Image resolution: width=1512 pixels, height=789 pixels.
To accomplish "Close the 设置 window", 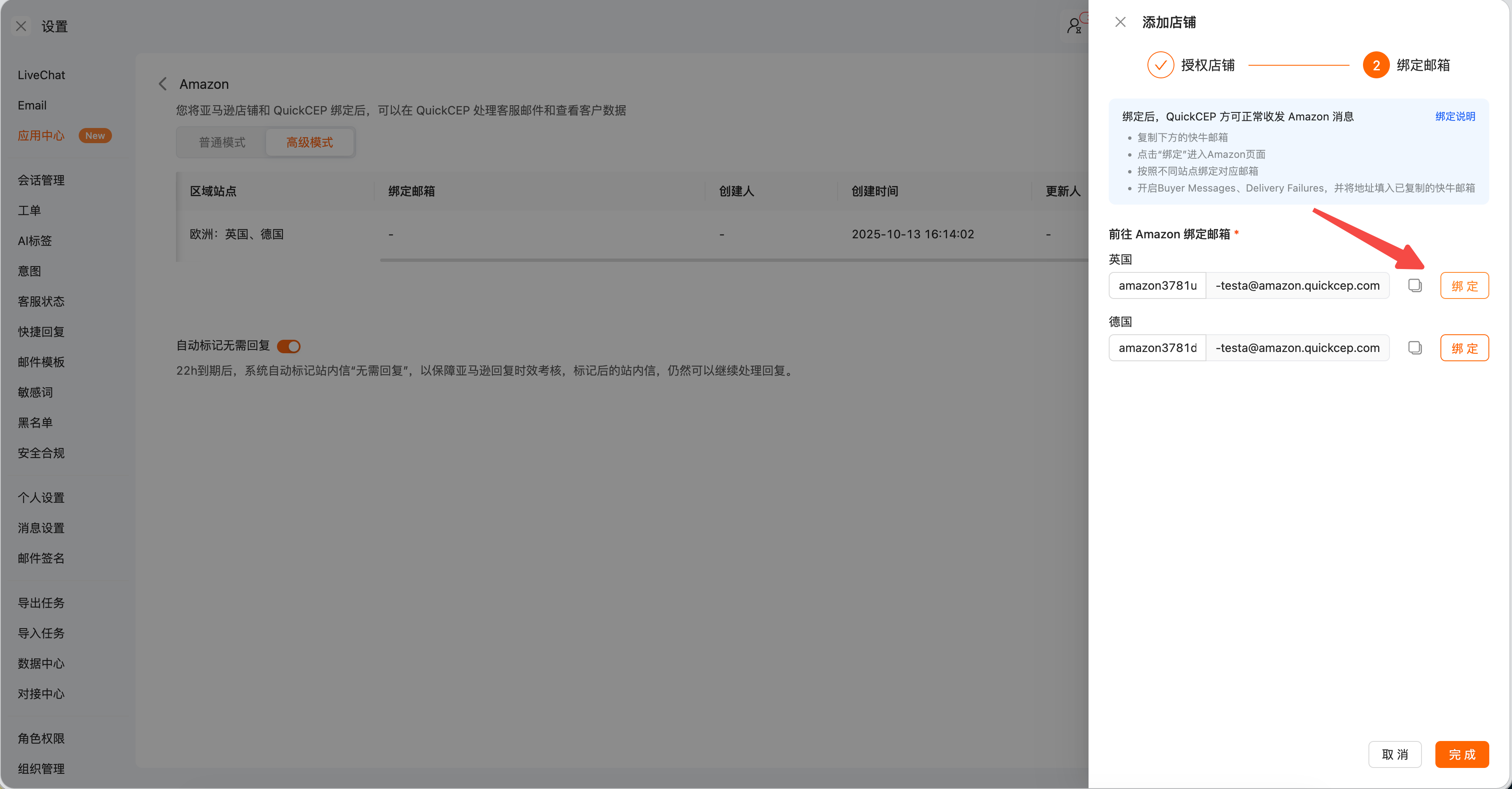I will click(21, 27).
